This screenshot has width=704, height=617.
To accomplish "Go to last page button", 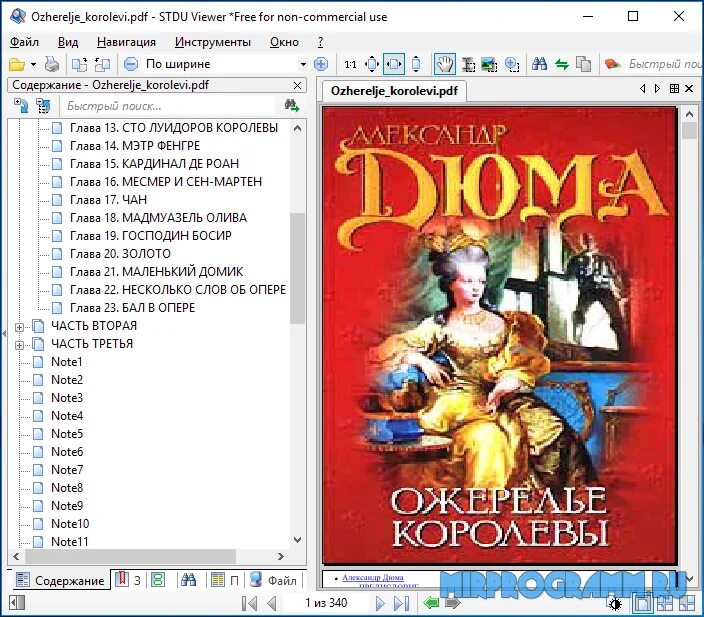I will [x=401, y=603].
